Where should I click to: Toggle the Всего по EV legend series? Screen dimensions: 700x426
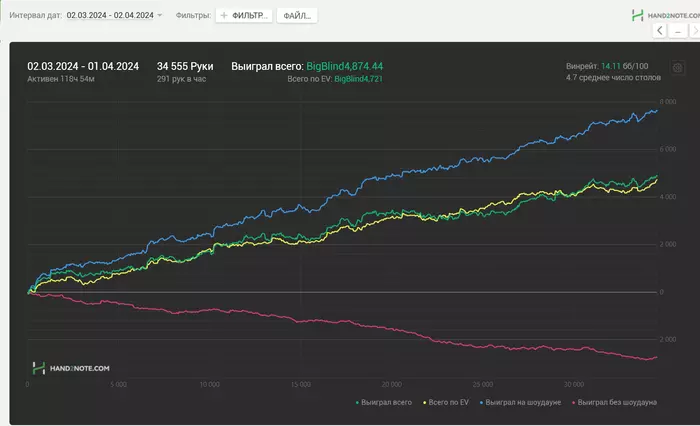(446, 402)
